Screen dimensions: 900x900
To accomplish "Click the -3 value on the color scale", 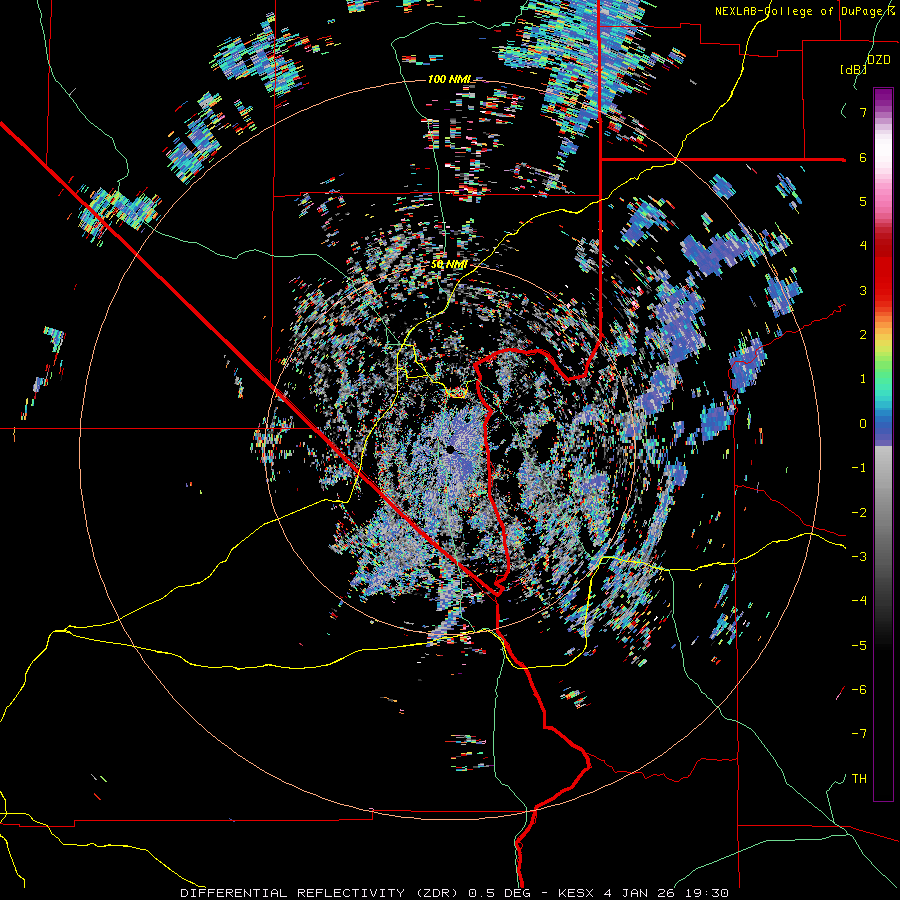I will [x=859, y=557].
